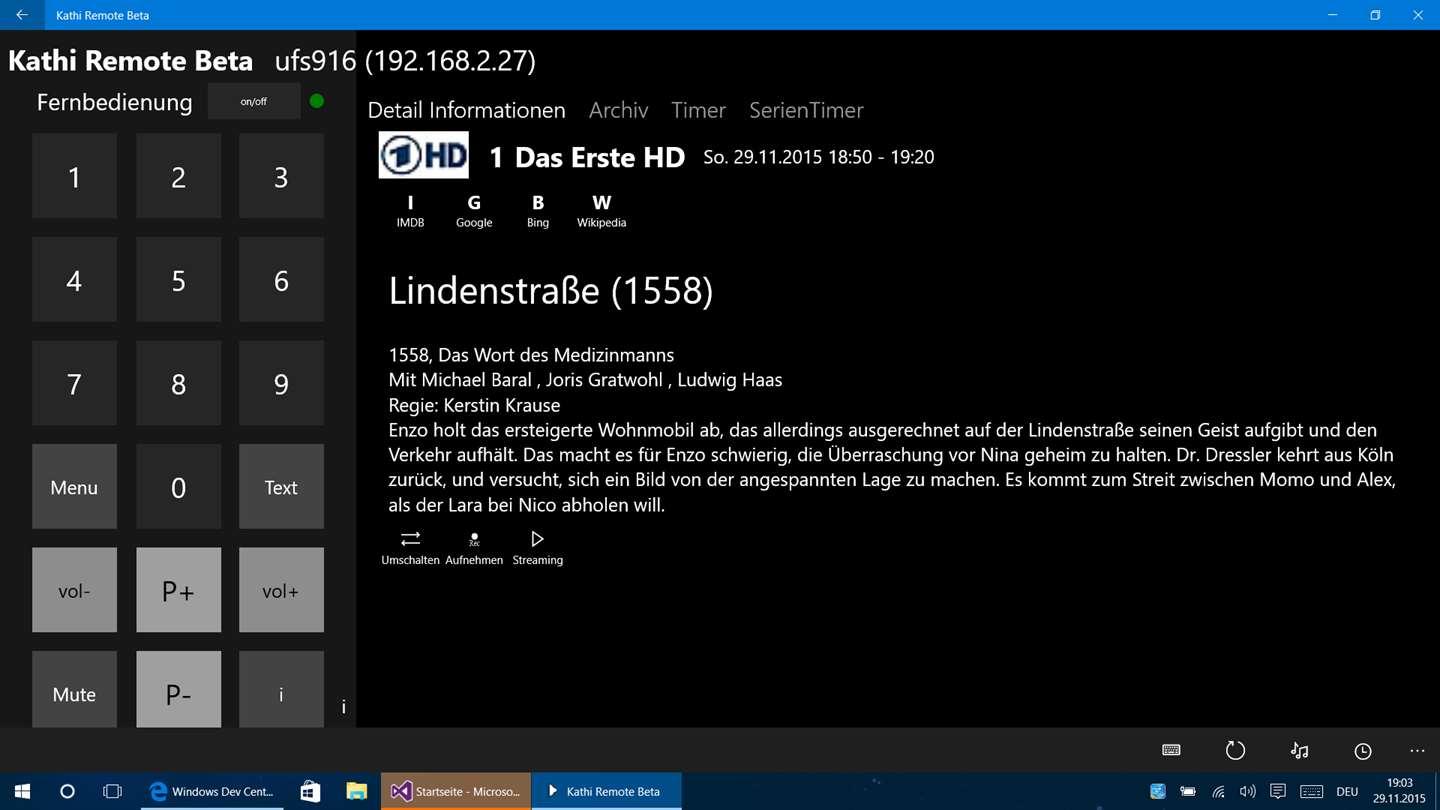Open Cortana search circle in taskbar

pyautogui.click(x=67, y=791)
